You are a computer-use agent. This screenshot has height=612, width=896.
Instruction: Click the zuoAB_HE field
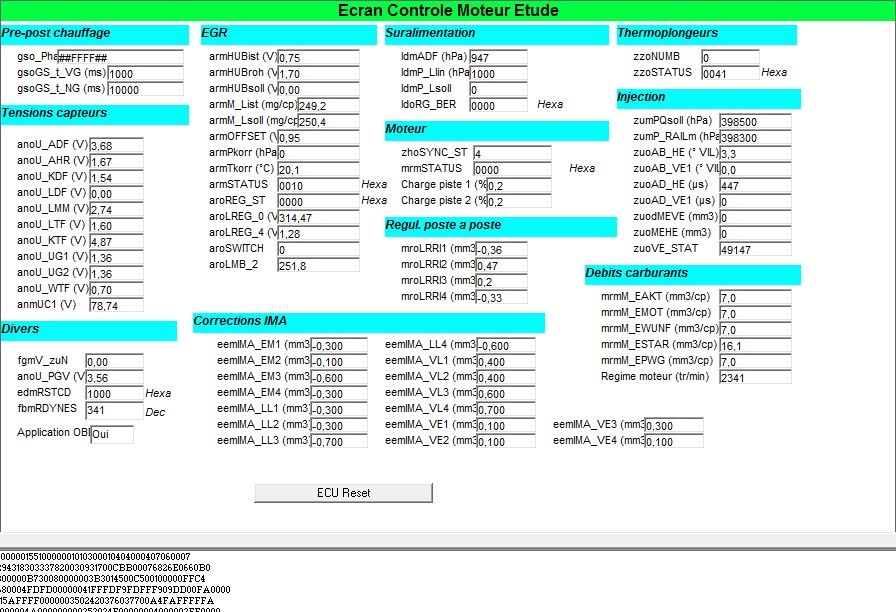755,153
